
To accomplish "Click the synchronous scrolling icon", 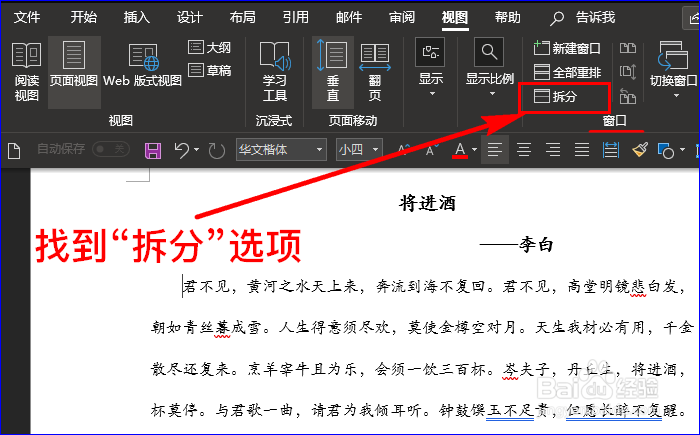I will 628,72.
